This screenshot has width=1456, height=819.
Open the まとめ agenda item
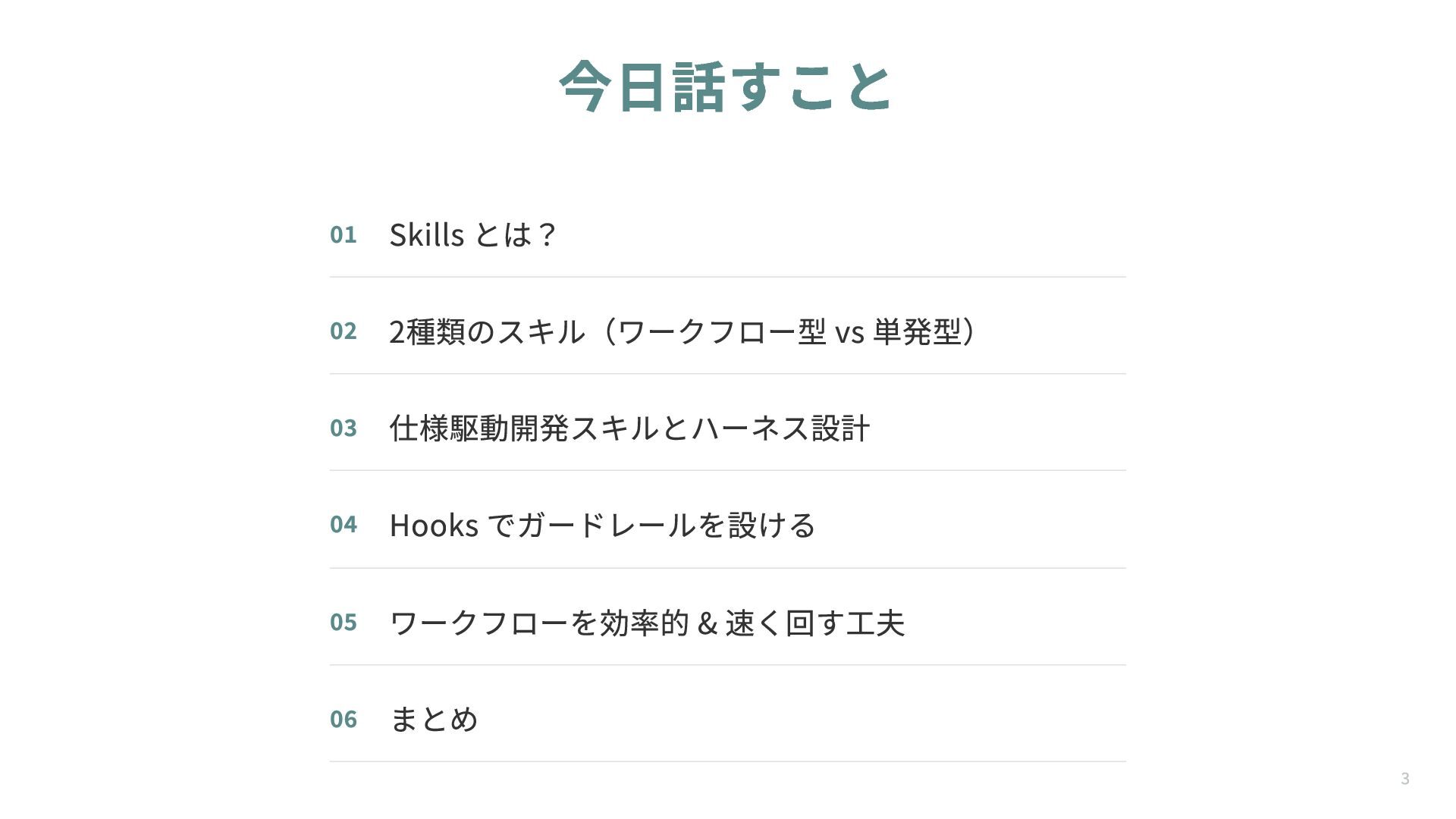click(x=434, y=719)
